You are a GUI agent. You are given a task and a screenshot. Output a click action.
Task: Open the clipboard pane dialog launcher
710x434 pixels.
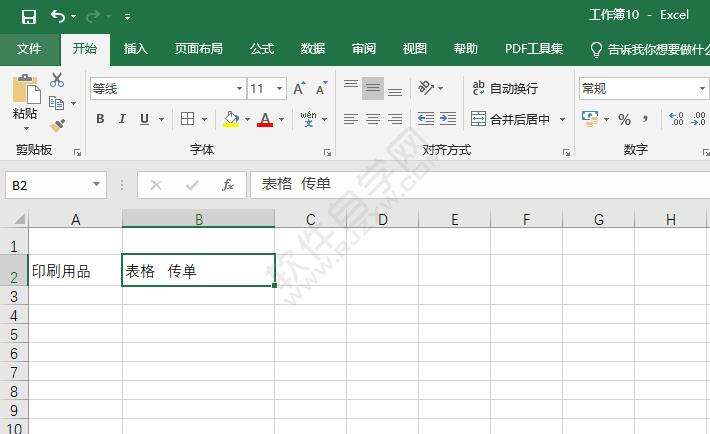click(x=77, y=153)
